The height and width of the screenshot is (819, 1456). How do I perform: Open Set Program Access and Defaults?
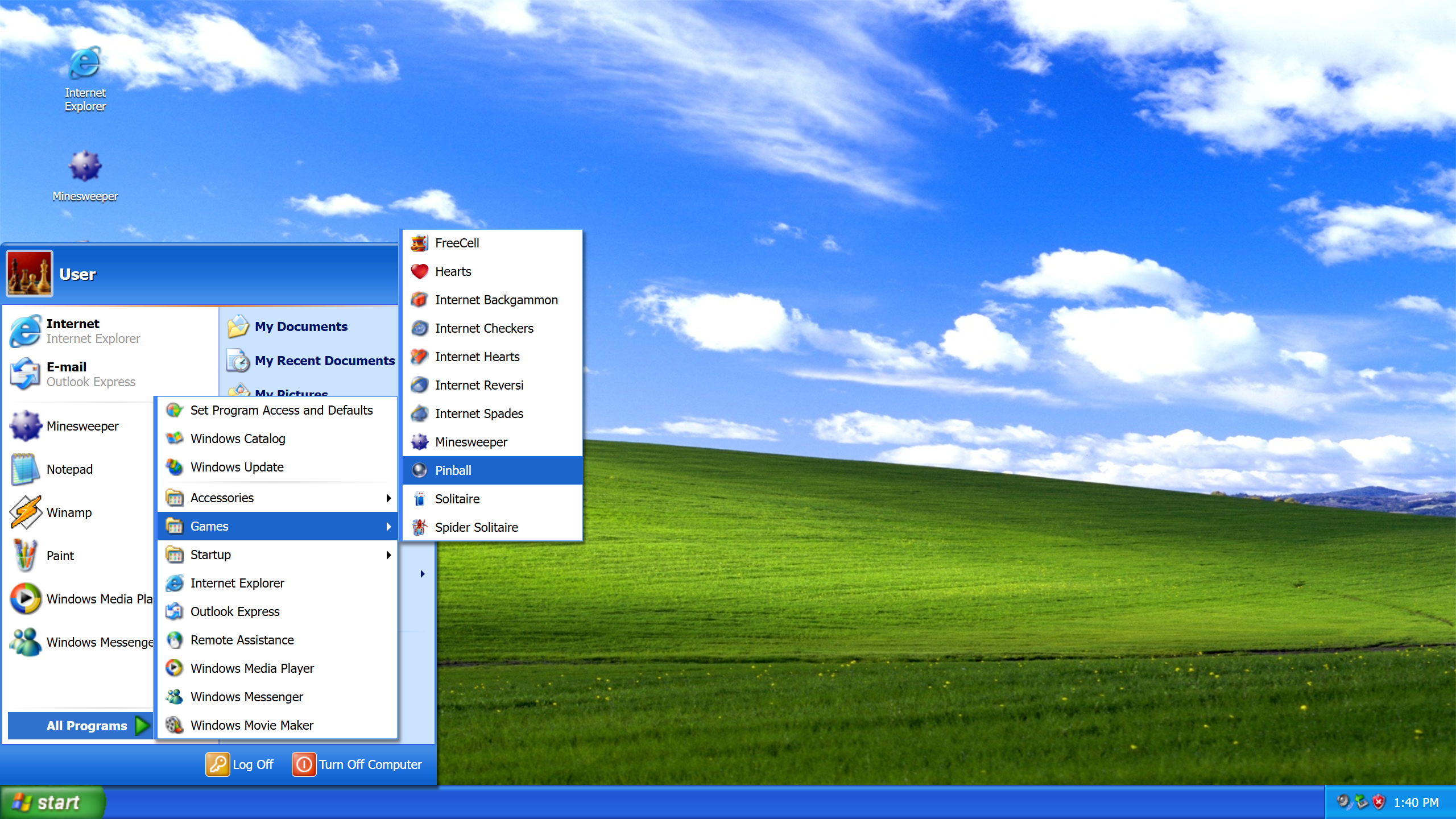(x=277, y=410)
